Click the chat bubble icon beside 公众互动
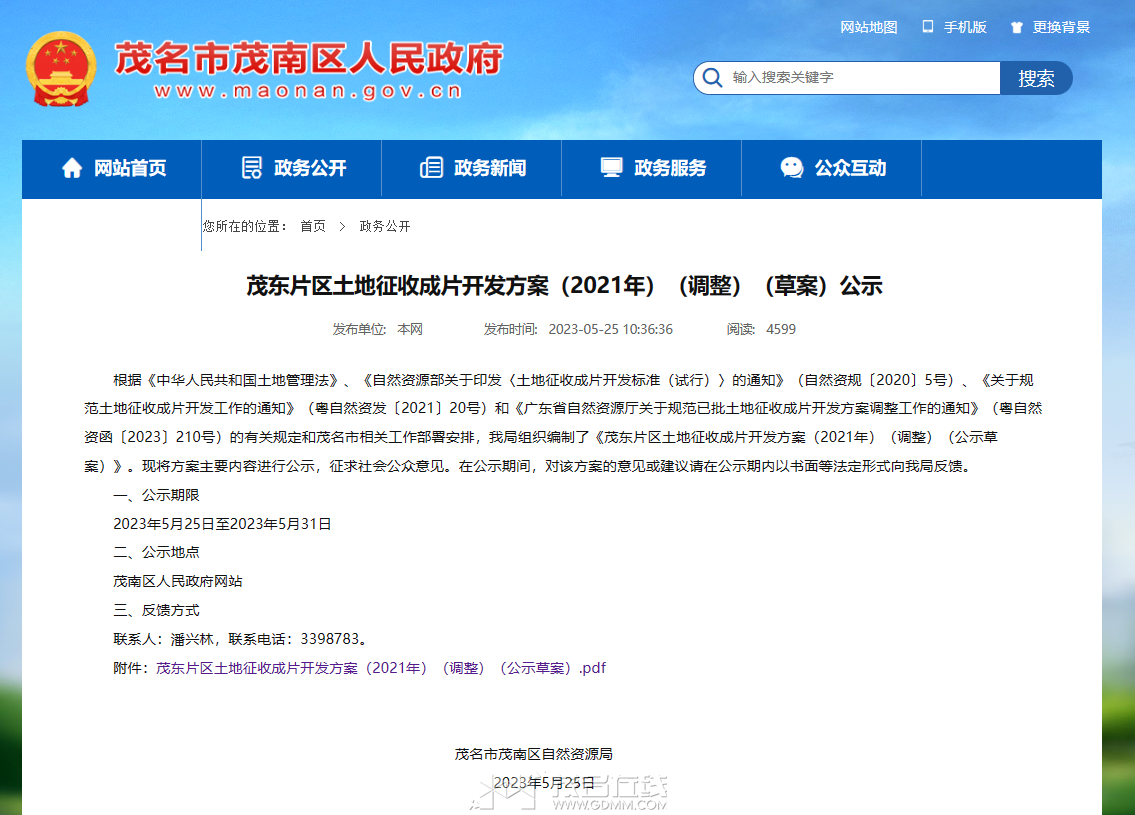 point(792,167)
